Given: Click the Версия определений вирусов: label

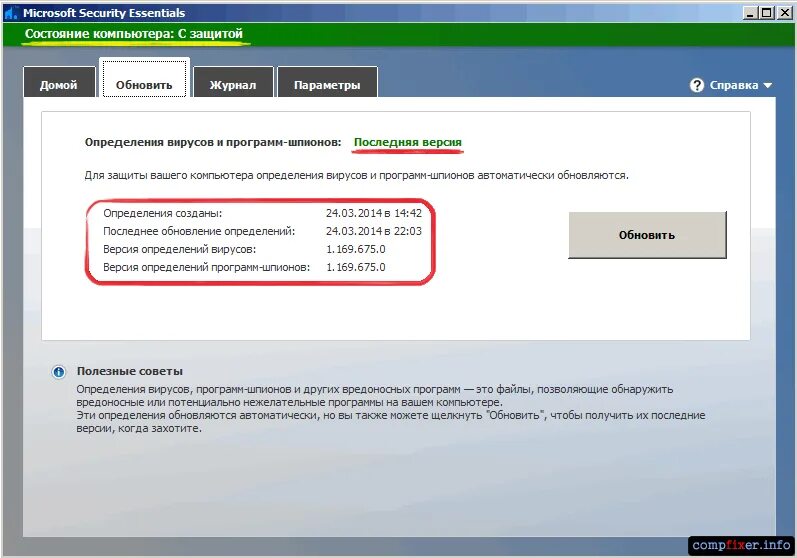Looking at the screenshot, I should (179, 250).
